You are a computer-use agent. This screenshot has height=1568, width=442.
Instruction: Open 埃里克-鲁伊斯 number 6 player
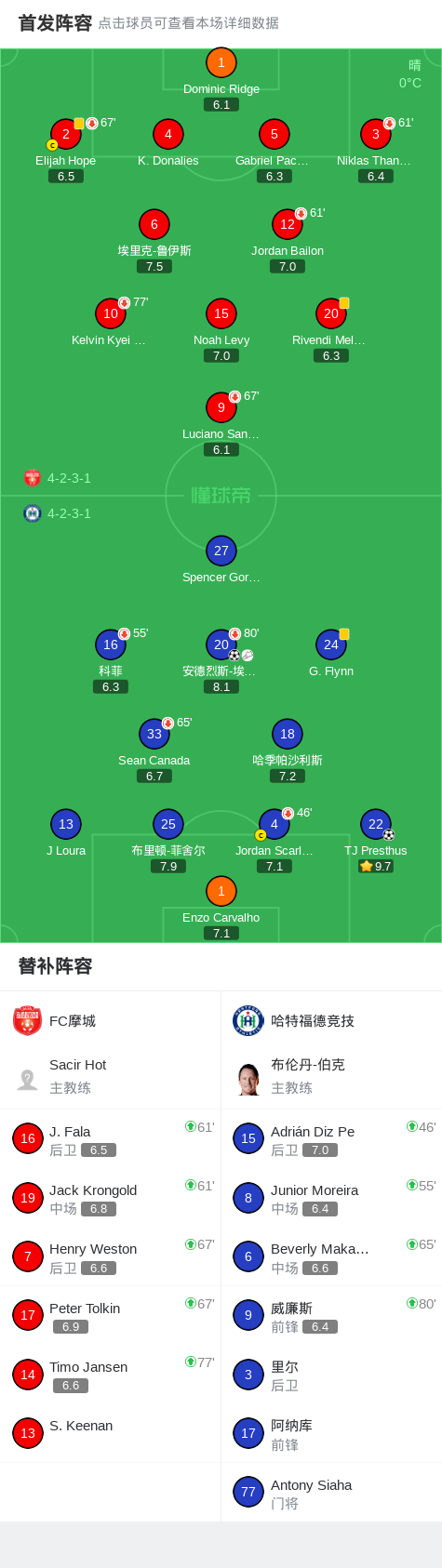pyautogui.click(x=154, y=224)
